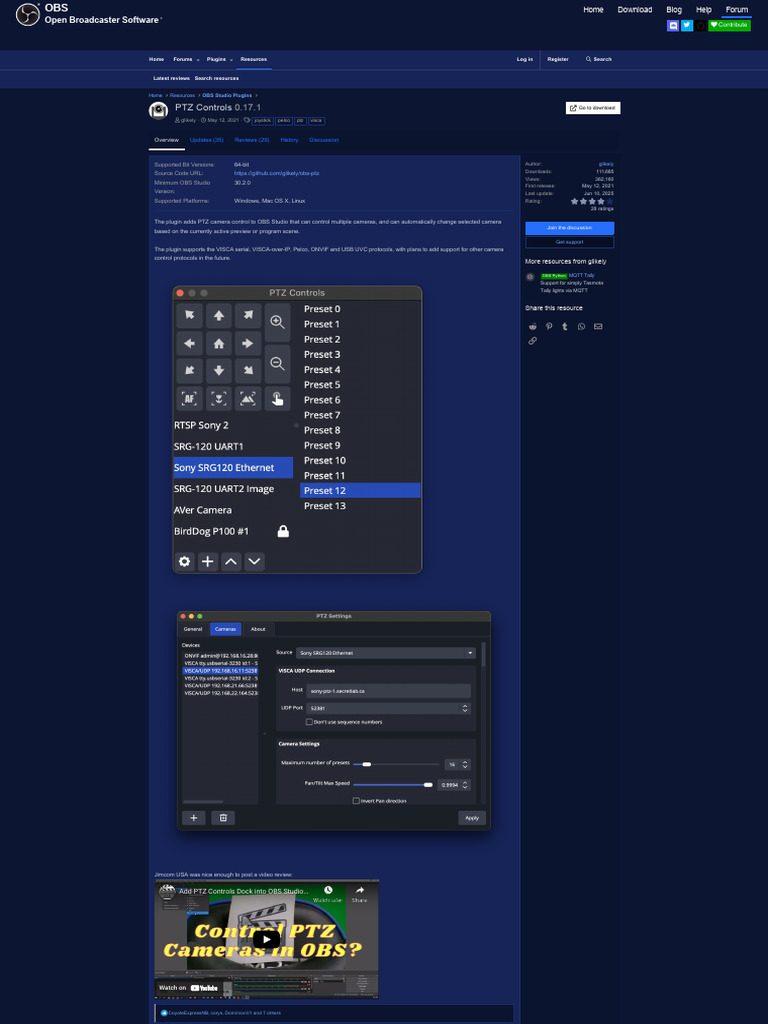The width and height of the screenshot is (768, 1024).
Task: Click the Go to download button
Action: tap(593, 108)
